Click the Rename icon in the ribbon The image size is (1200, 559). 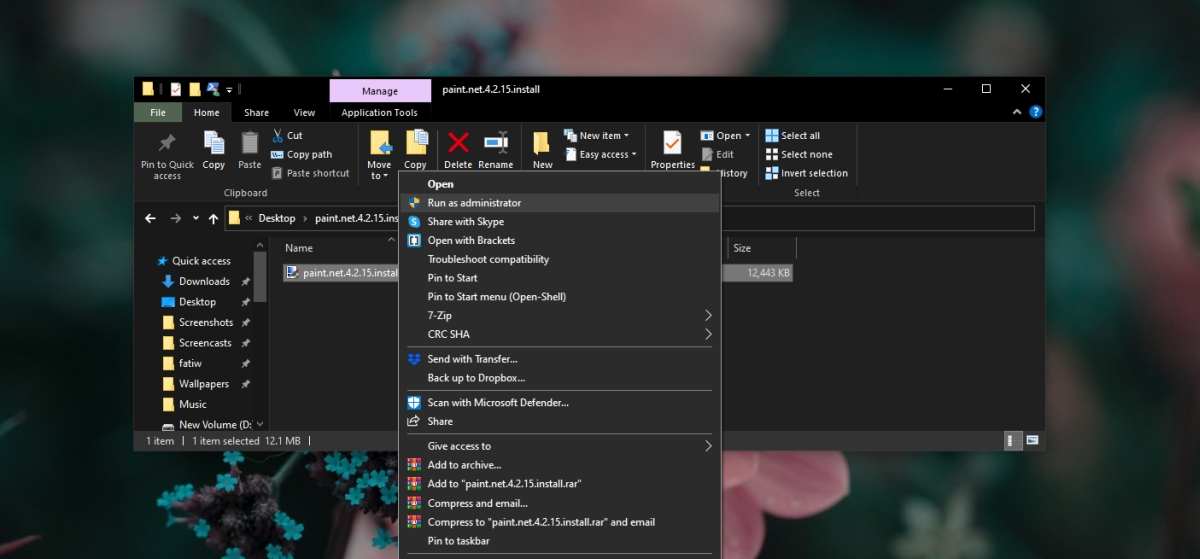click(495, 144)
